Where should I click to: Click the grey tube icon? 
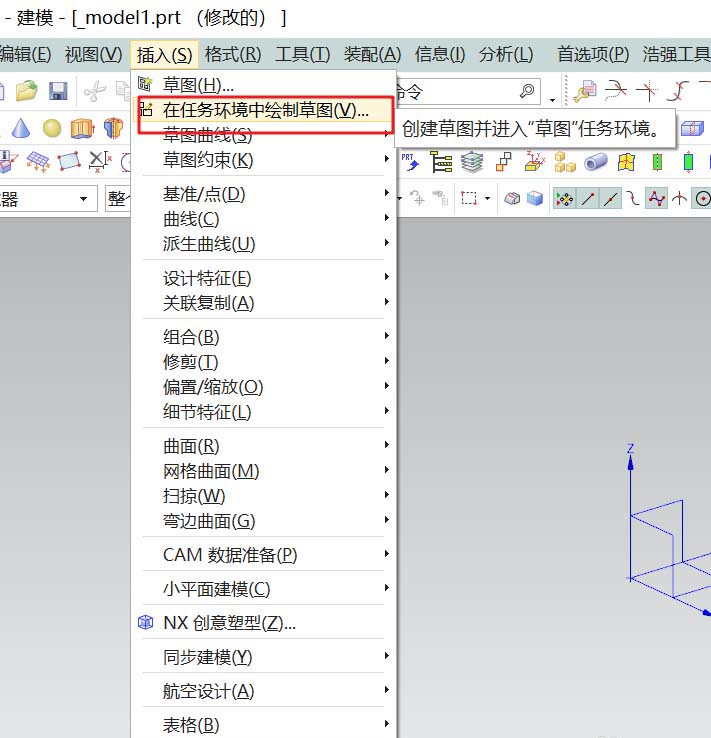click(x=596, y=162)
